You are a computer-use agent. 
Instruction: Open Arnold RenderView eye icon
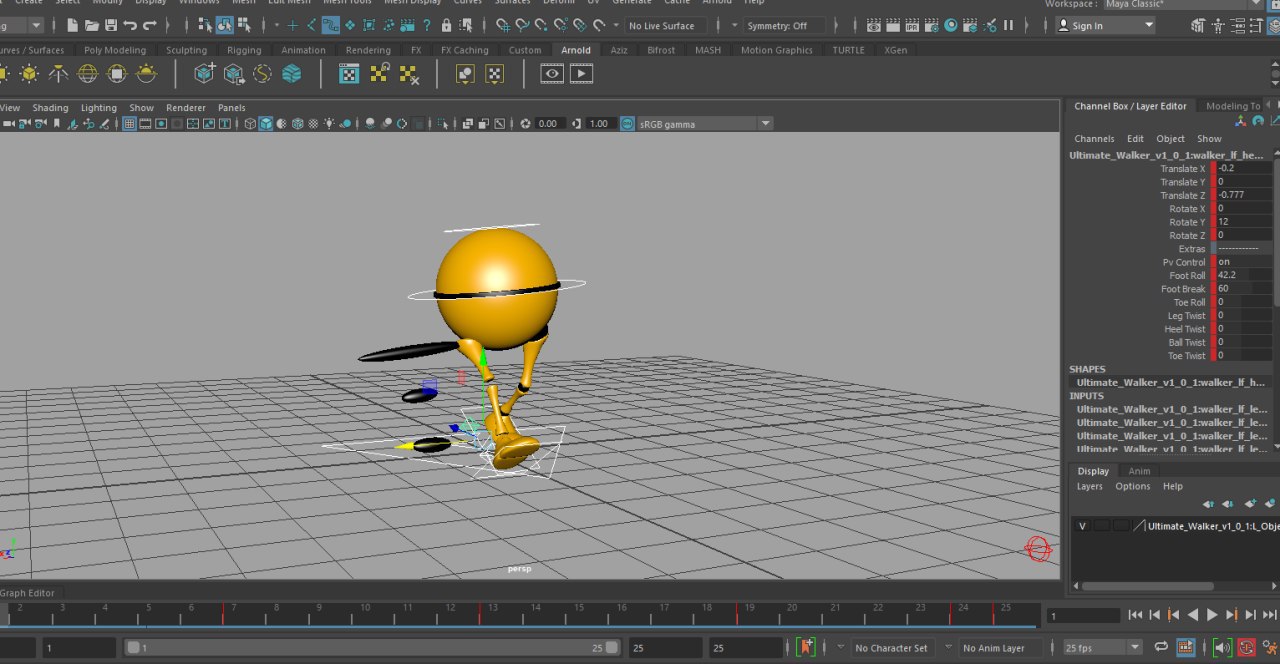[x=552, y=73]
